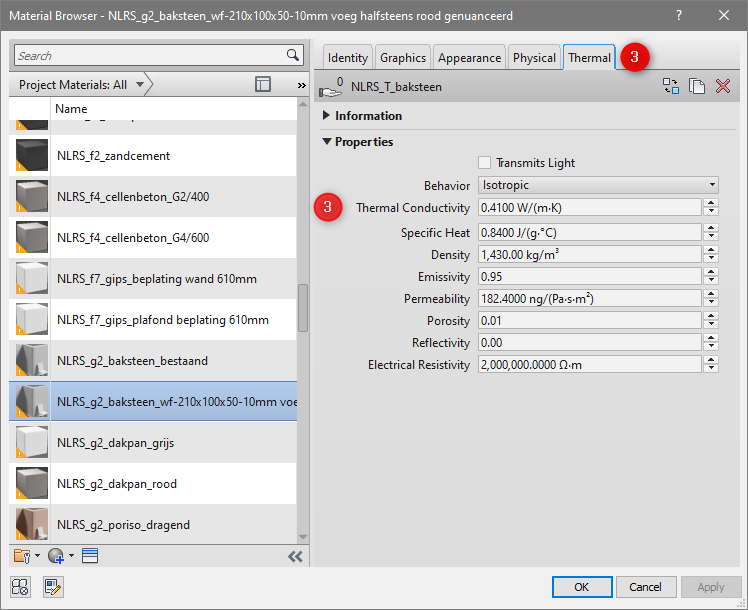Switch to the Appearance tab
Viewport: 748px width, 610px height.
pyautogui.click(x=469, y=58)
